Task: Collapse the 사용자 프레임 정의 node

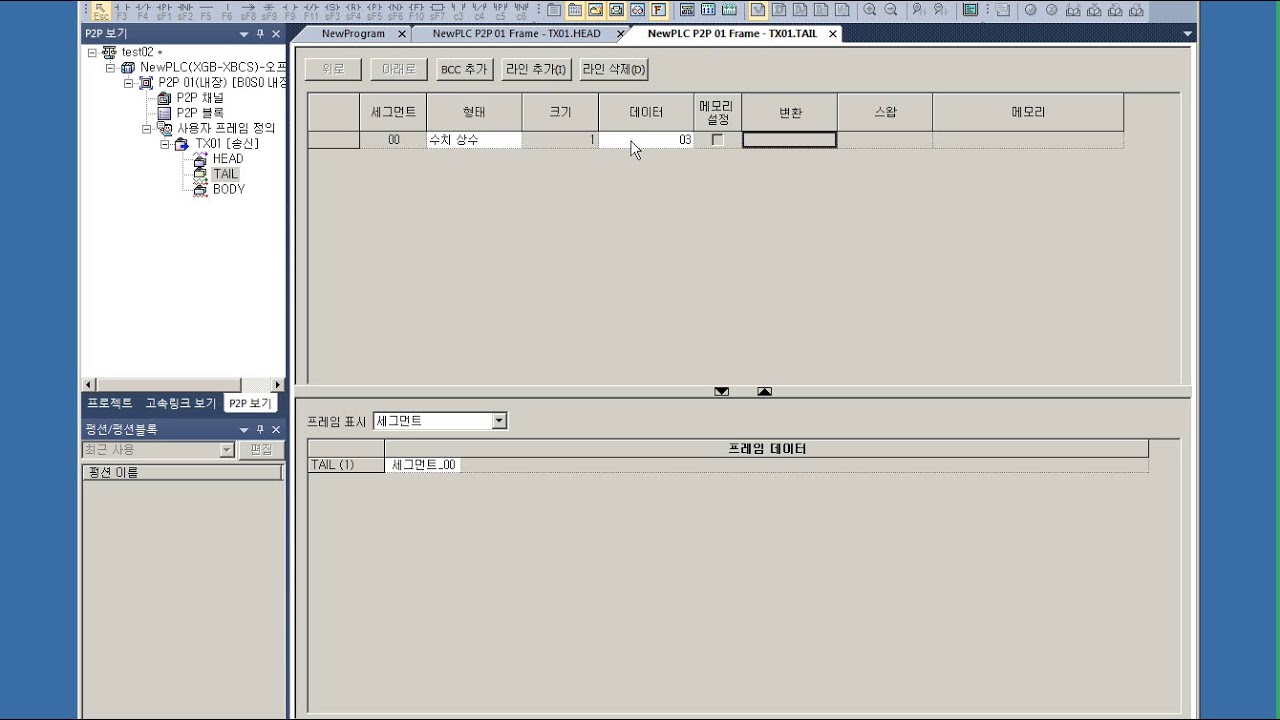Action: click(x=146, y=128)
